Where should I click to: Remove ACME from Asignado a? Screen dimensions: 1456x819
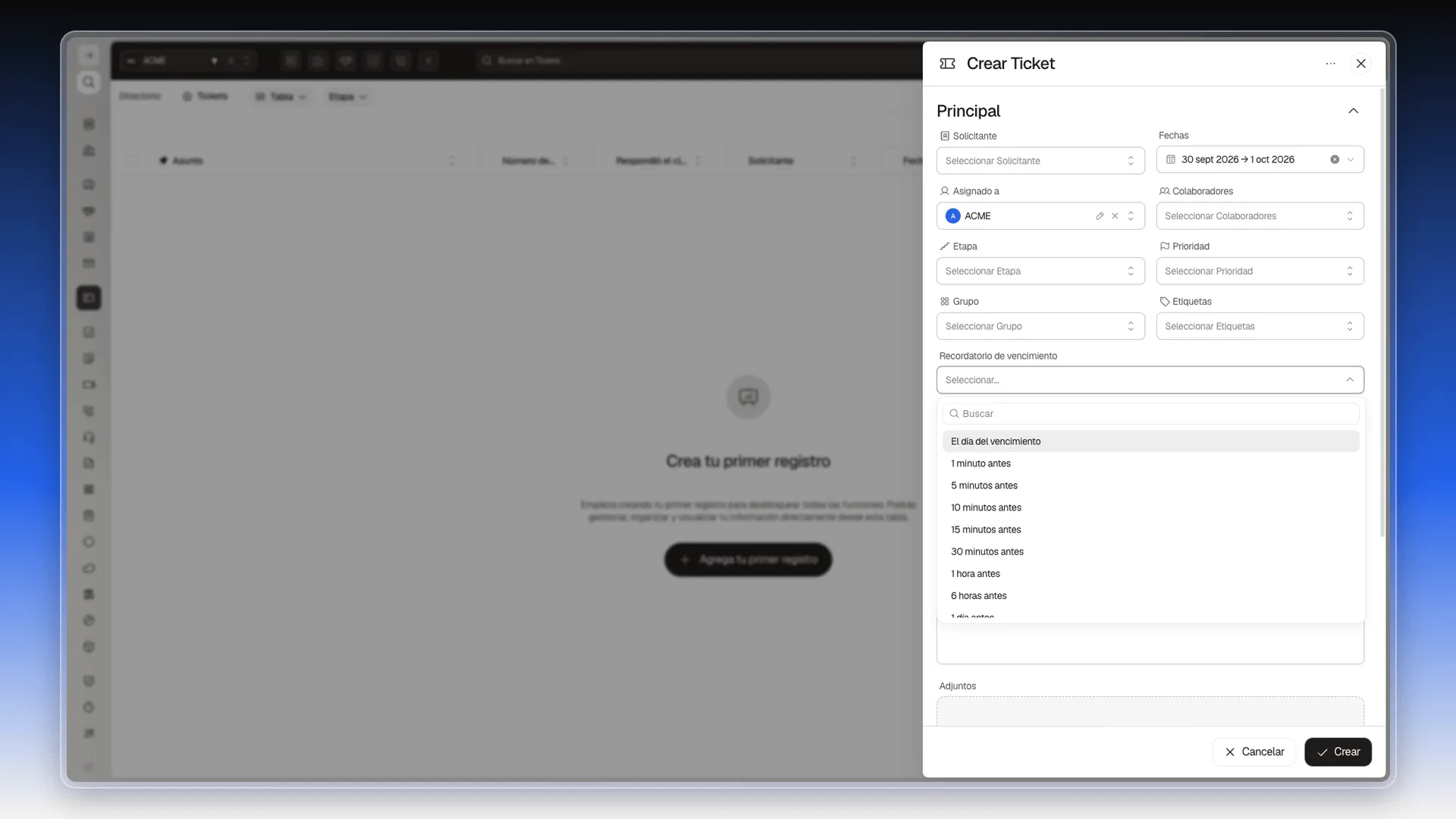1115,216
